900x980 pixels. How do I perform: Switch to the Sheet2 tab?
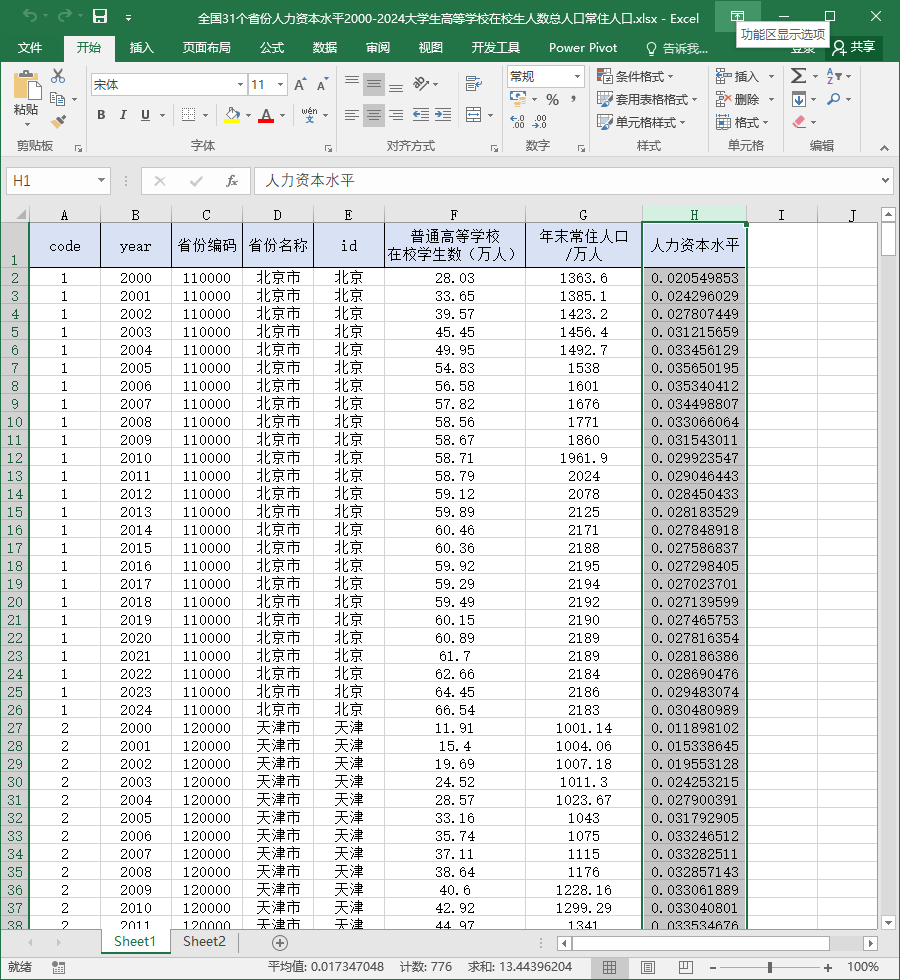coord(204,942)
